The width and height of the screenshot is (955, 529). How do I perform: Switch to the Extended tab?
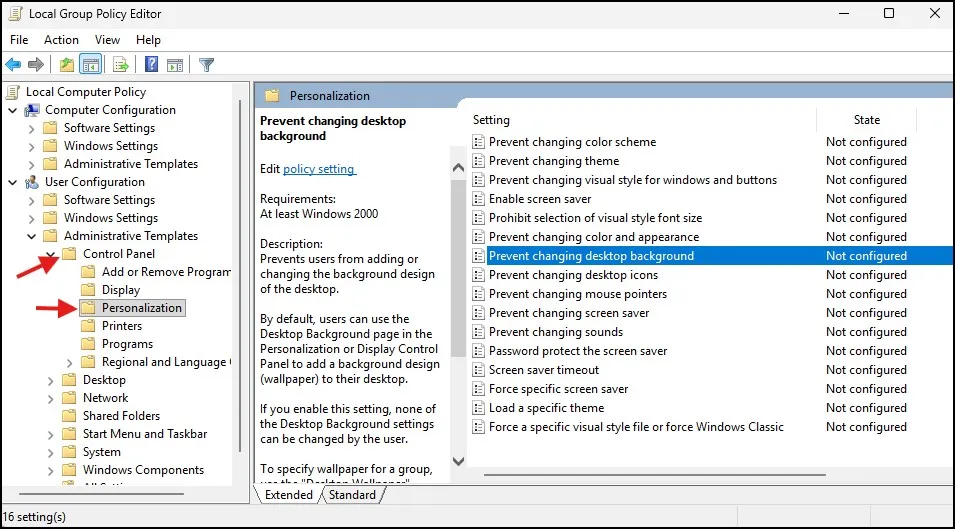(x=288, y=495)
